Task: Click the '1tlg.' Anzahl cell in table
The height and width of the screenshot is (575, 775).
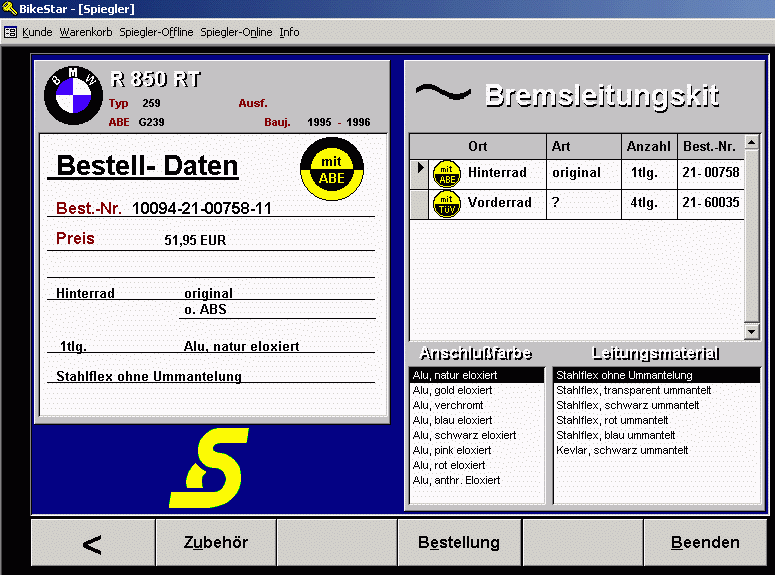Action: point(649,174)
